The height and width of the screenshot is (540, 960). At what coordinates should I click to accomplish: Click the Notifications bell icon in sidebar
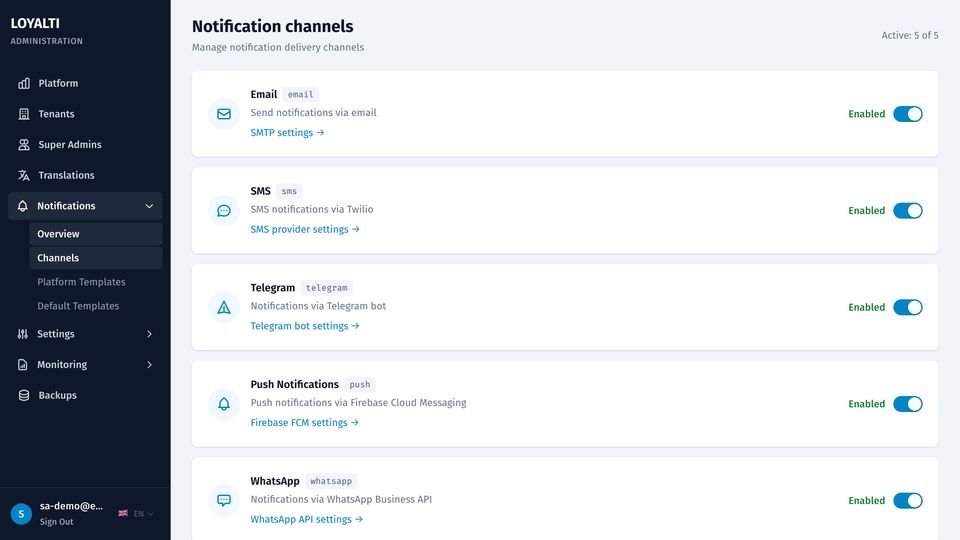23,206
